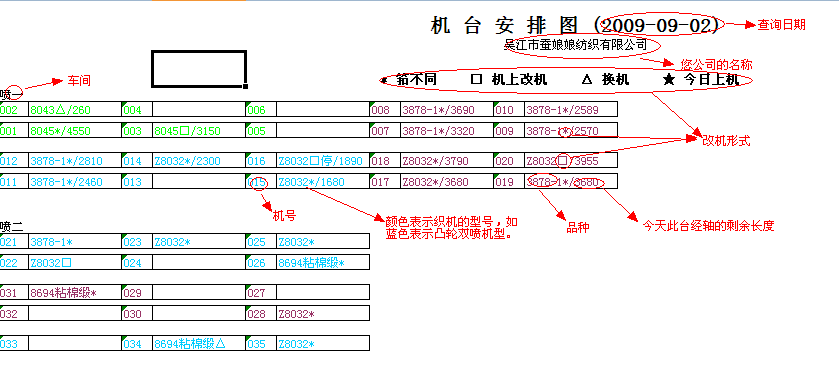Click the empty cell next to machine 004

[199, 110]
